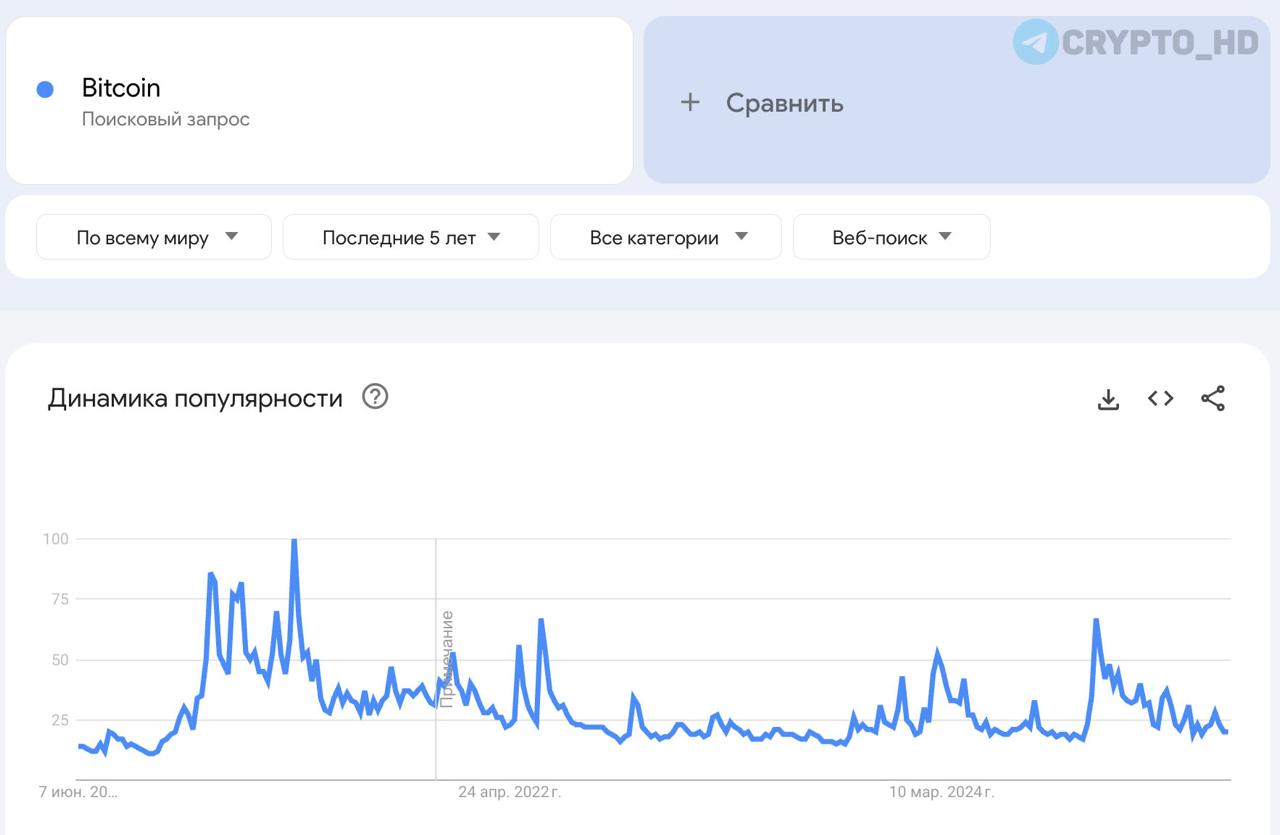Open the embed code icon

click(x=1160, y=398)
